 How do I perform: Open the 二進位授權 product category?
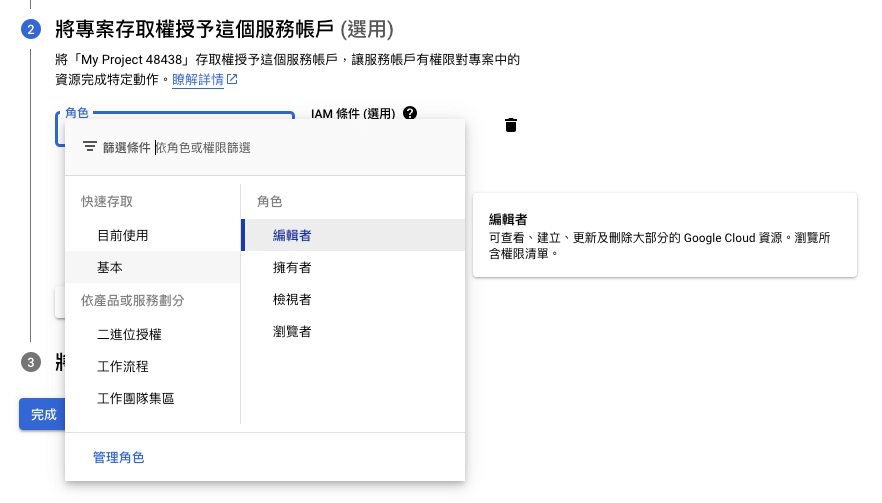129,334
